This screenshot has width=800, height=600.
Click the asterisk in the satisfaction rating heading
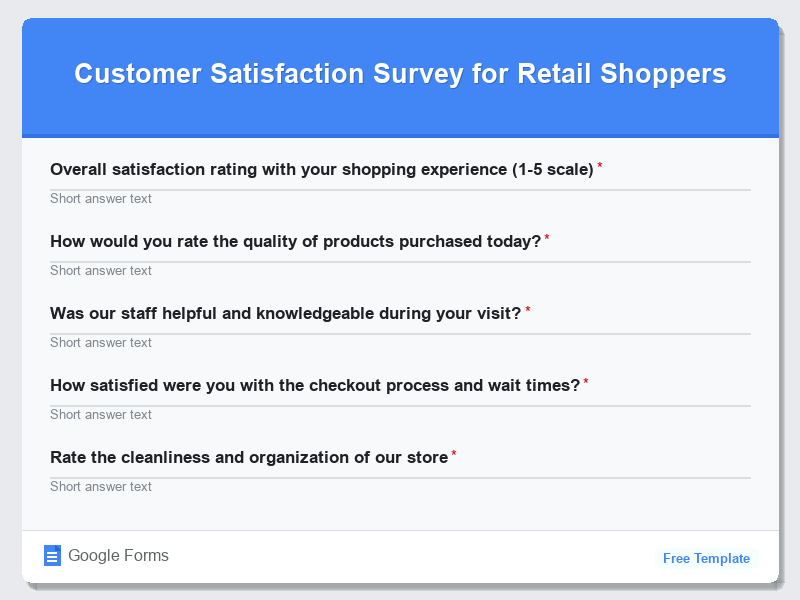pos(600,165)
